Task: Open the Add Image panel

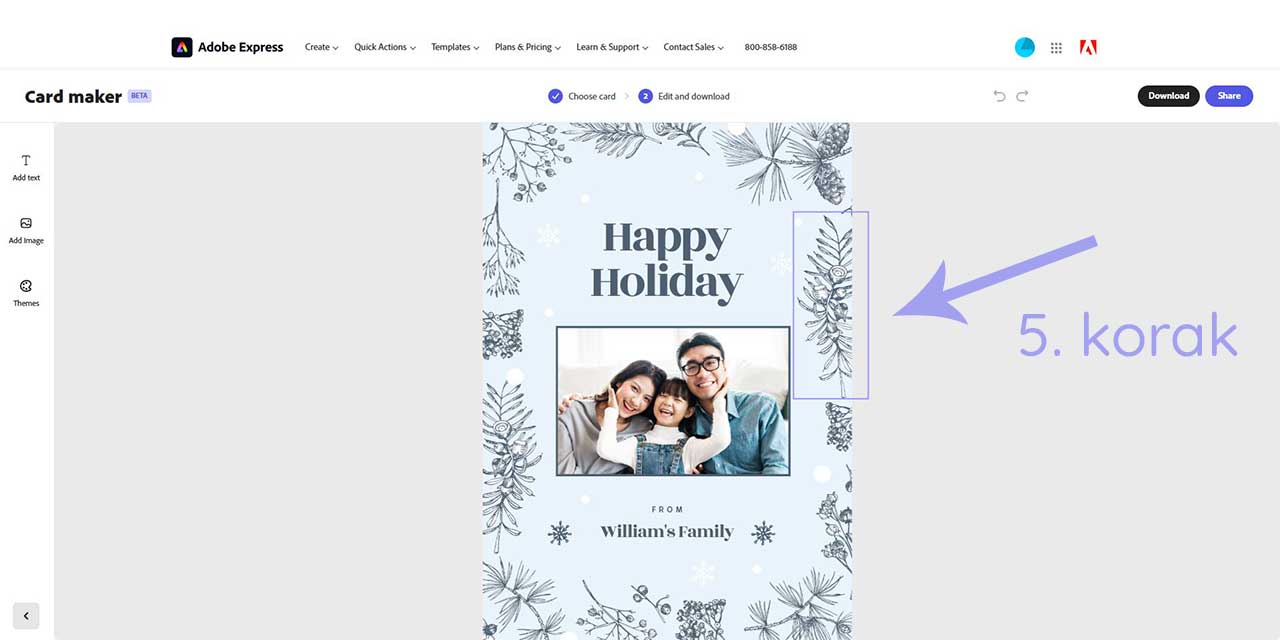Action: point(25,230)
